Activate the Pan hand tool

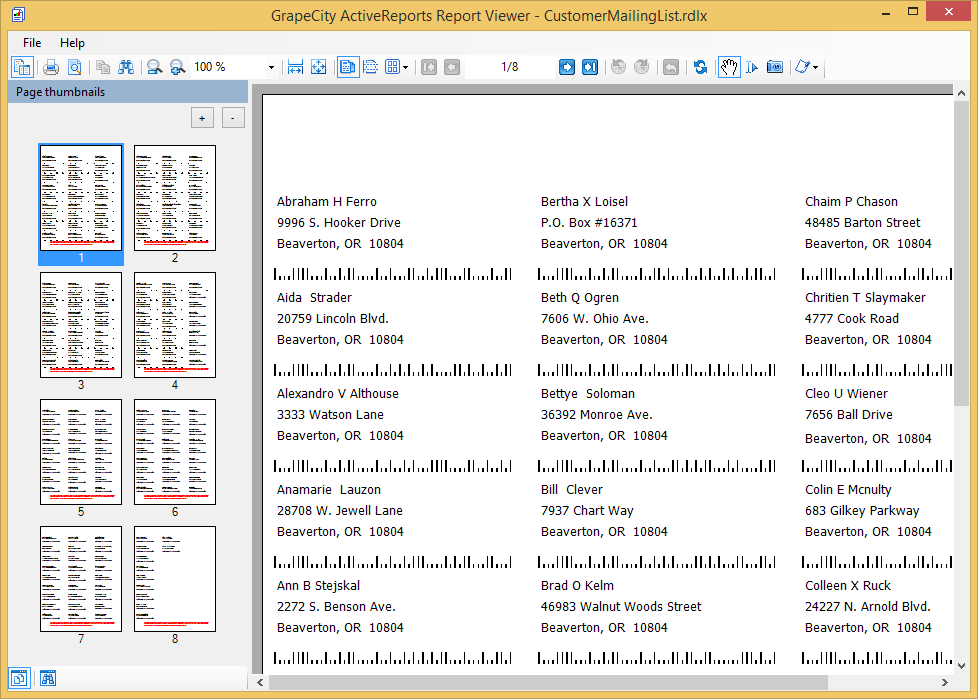729,67
